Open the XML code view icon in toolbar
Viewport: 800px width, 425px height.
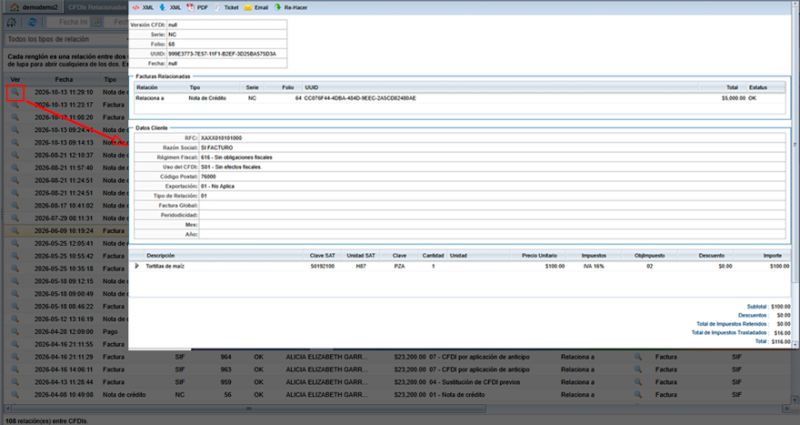[142, 8]
